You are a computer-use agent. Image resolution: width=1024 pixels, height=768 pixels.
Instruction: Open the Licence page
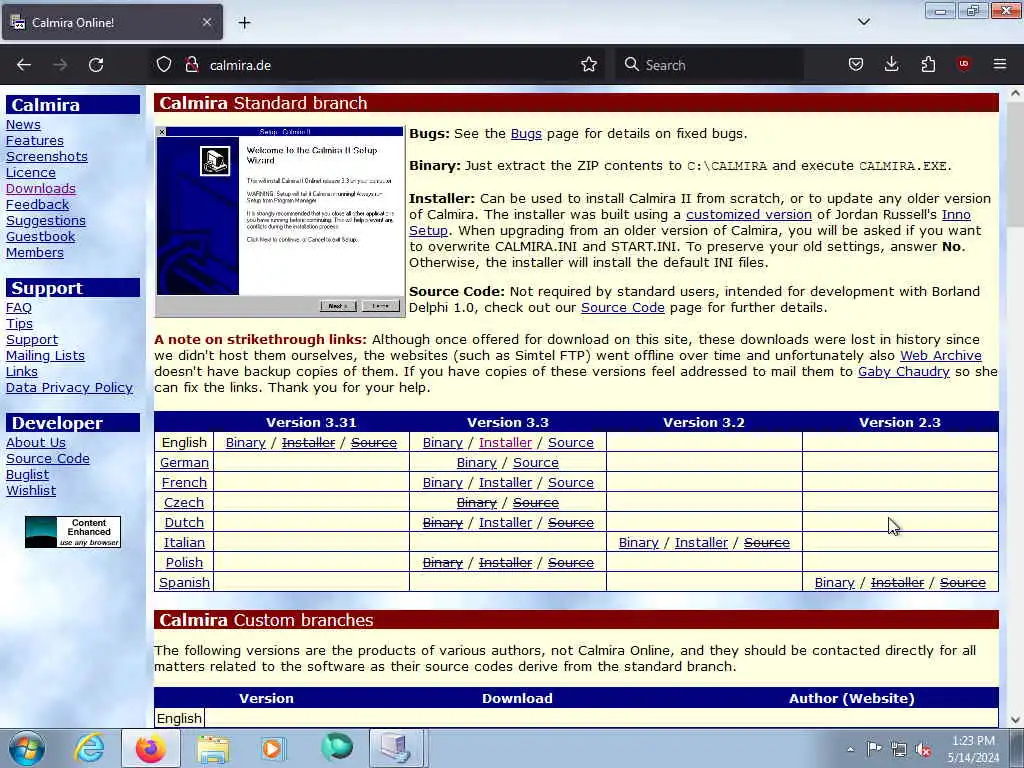click(x=31, y=172)
